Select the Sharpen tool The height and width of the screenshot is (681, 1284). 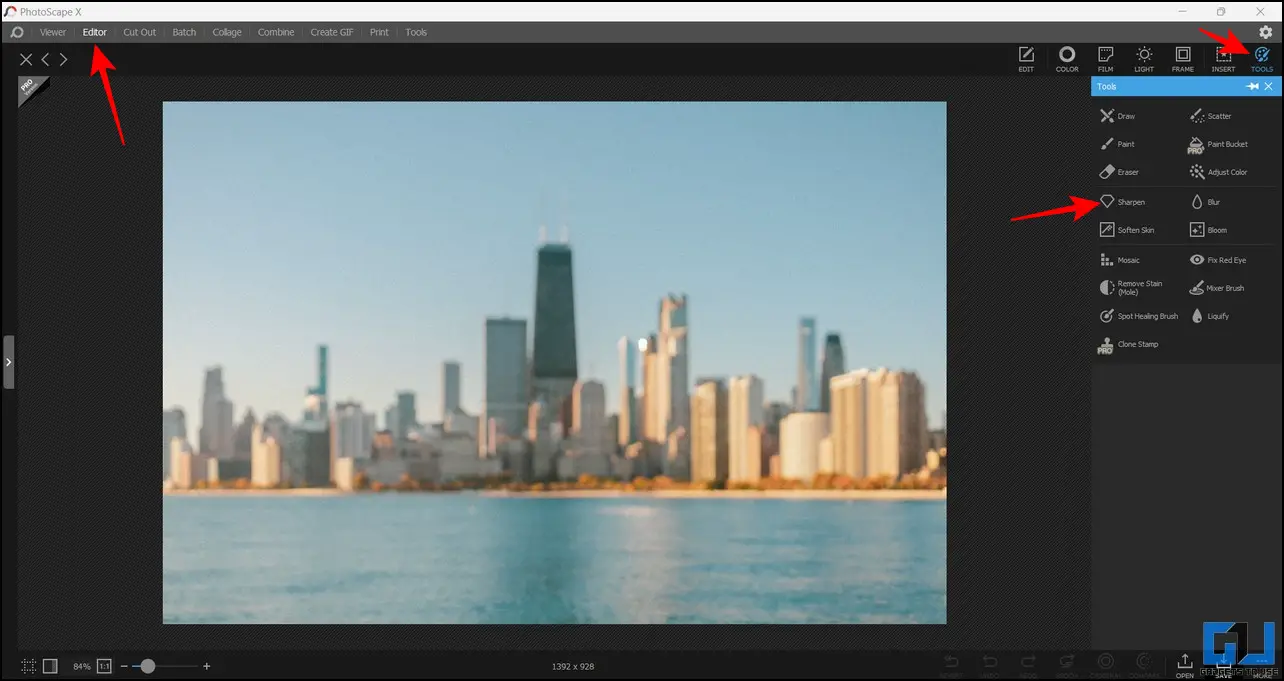[1122, 202]
